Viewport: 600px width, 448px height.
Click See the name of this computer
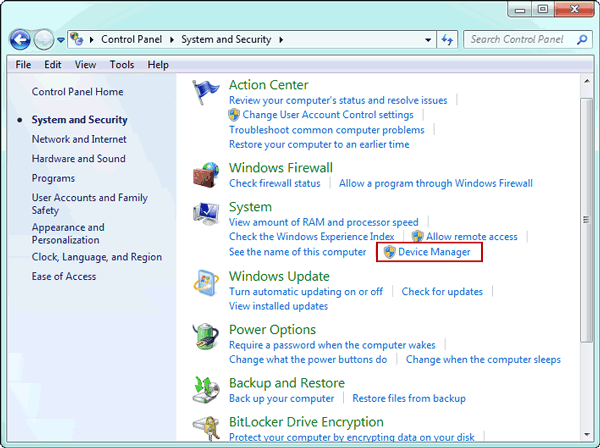(298, 252)
